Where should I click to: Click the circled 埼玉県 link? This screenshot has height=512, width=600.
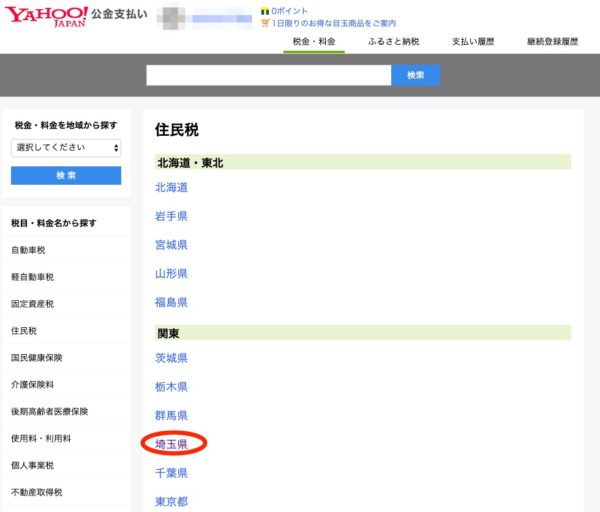(x=171, y=443)
